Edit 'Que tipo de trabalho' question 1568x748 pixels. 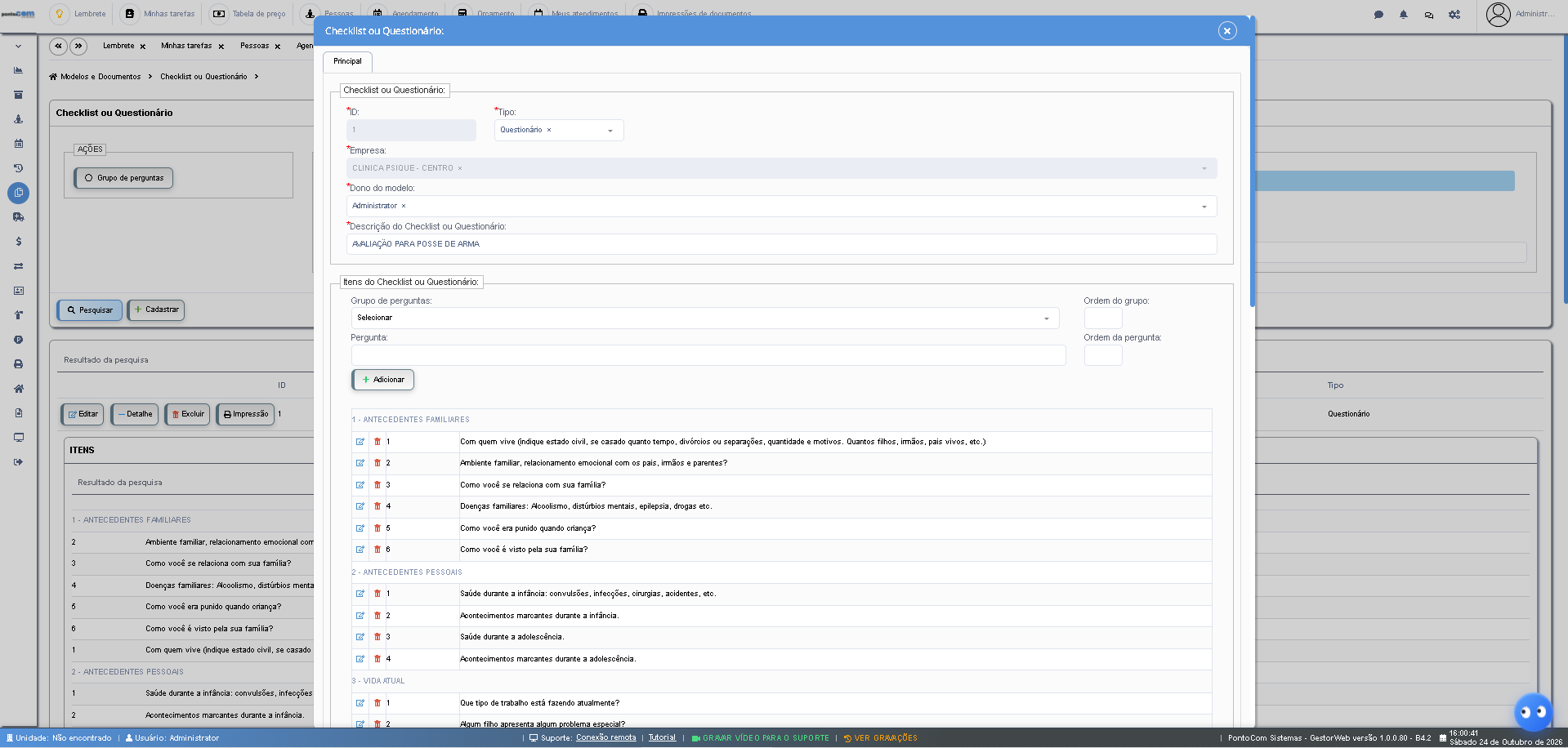point(360,703)
